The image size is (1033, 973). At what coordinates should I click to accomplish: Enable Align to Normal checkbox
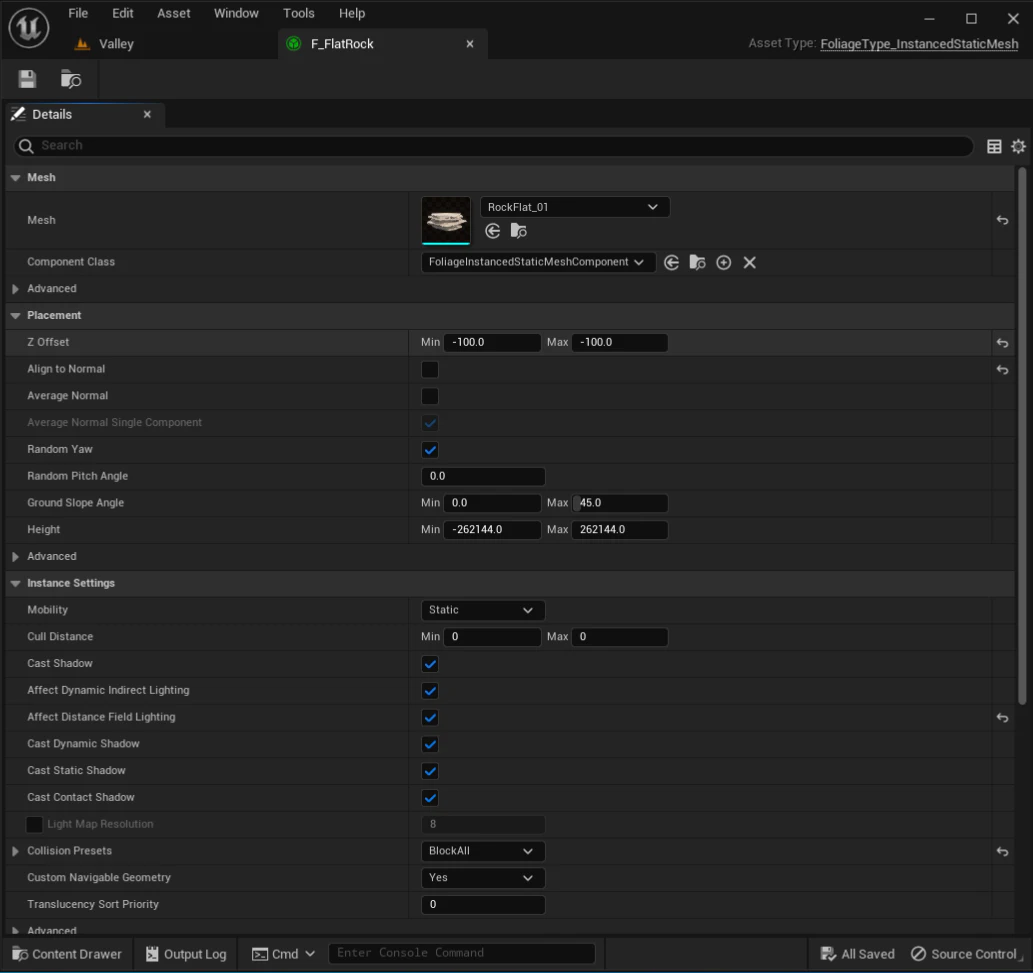click(430, 370)
